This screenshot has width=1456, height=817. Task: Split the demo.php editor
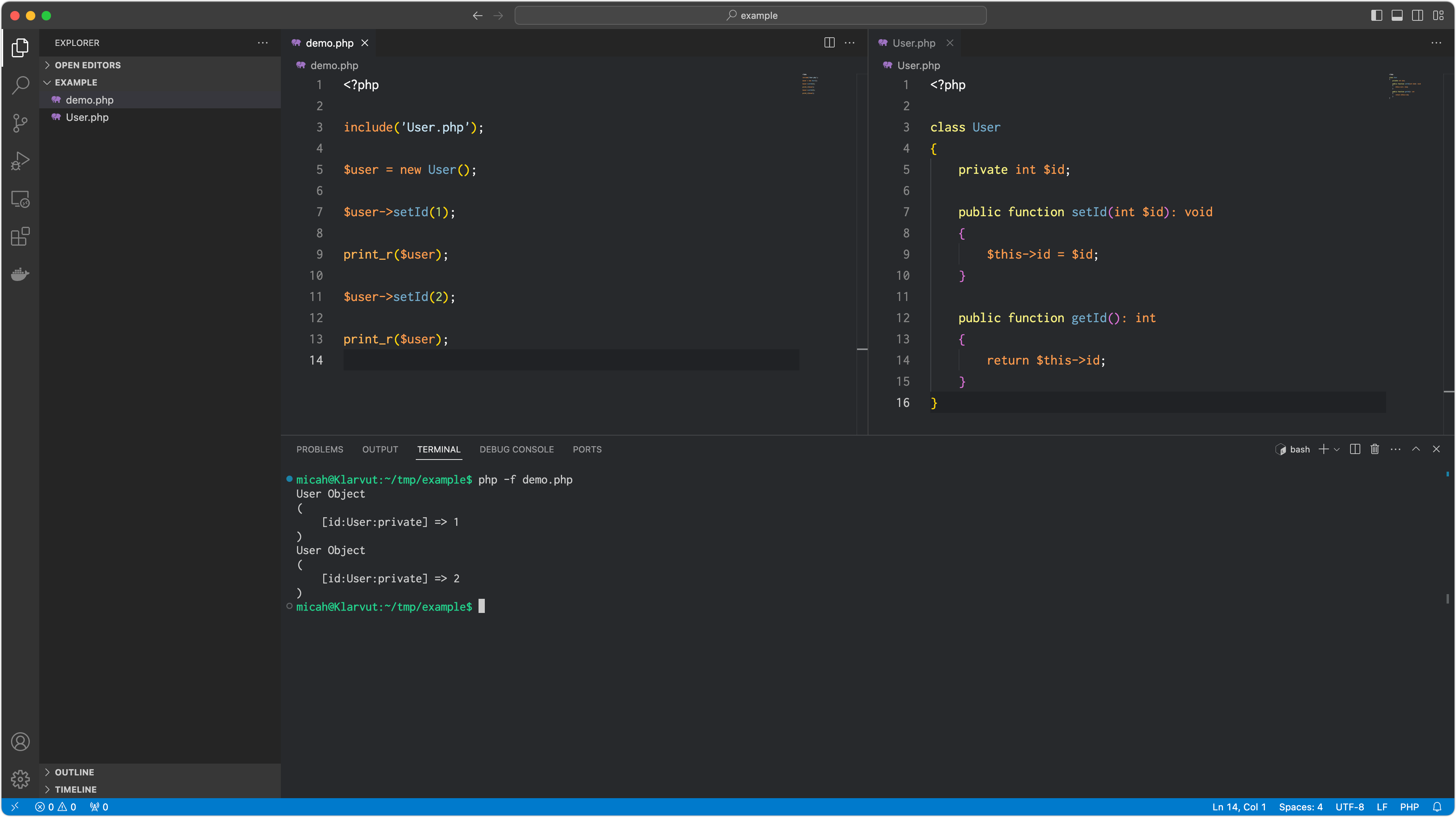click(829, 42)
